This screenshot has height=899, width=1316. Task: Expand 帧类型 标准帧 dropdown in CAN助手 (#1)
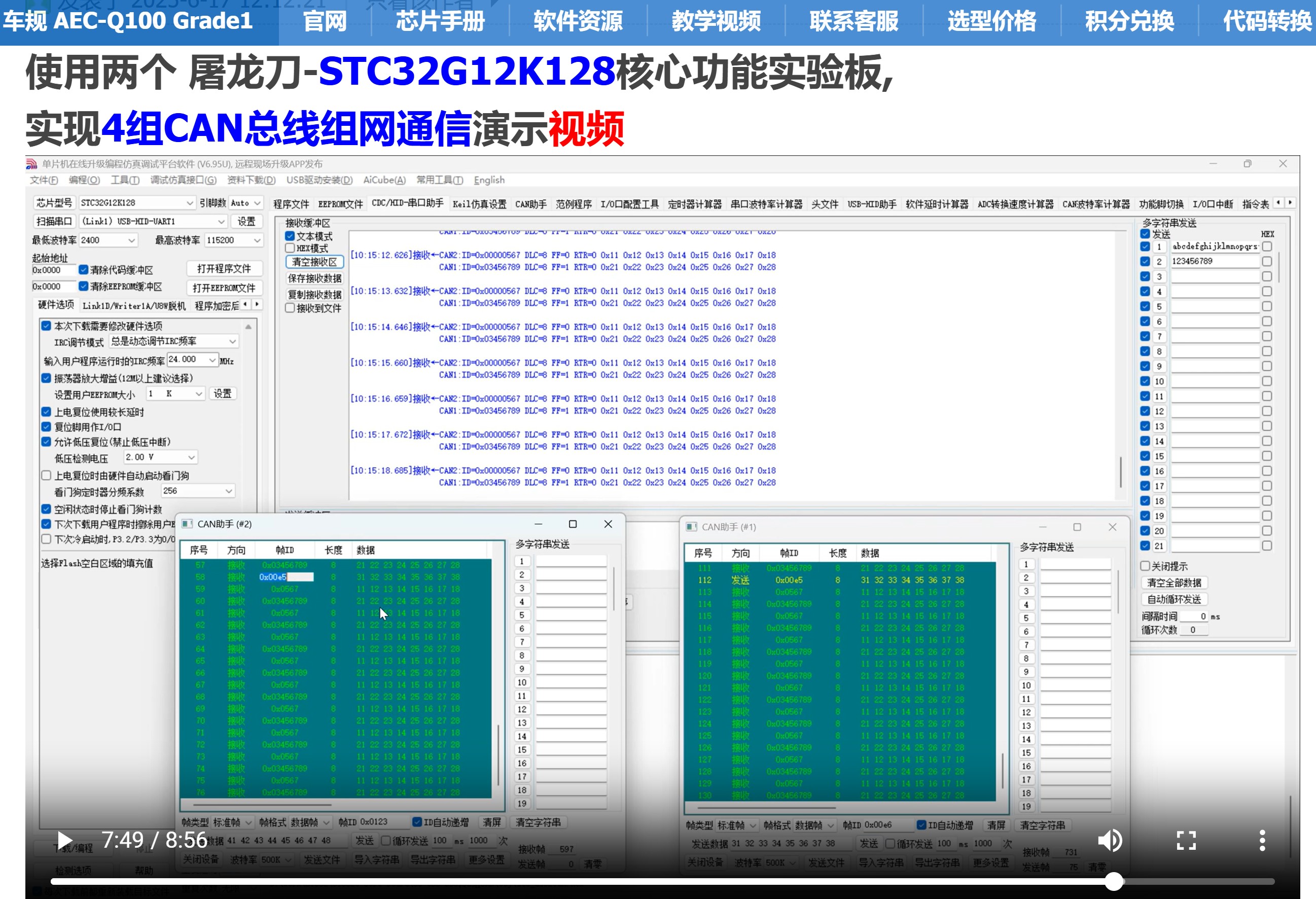pyautogui.click(x=754, y=825)
